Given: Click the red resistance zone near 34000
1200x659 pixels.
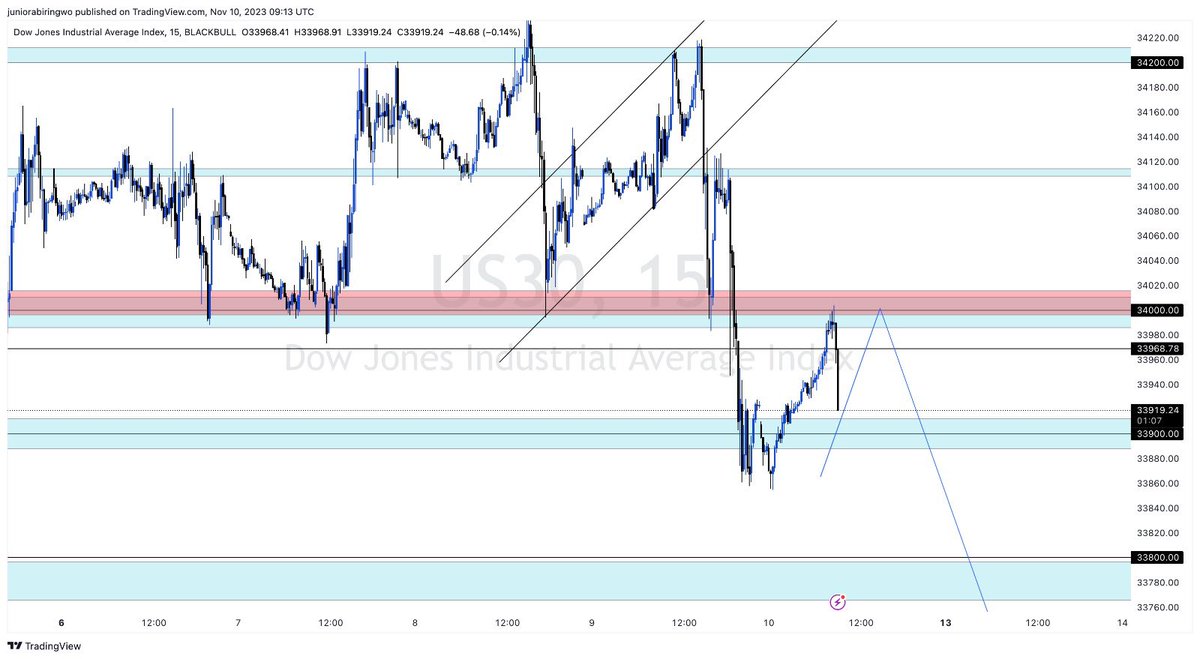Looking at the screenshot, I should click(570, 301).
